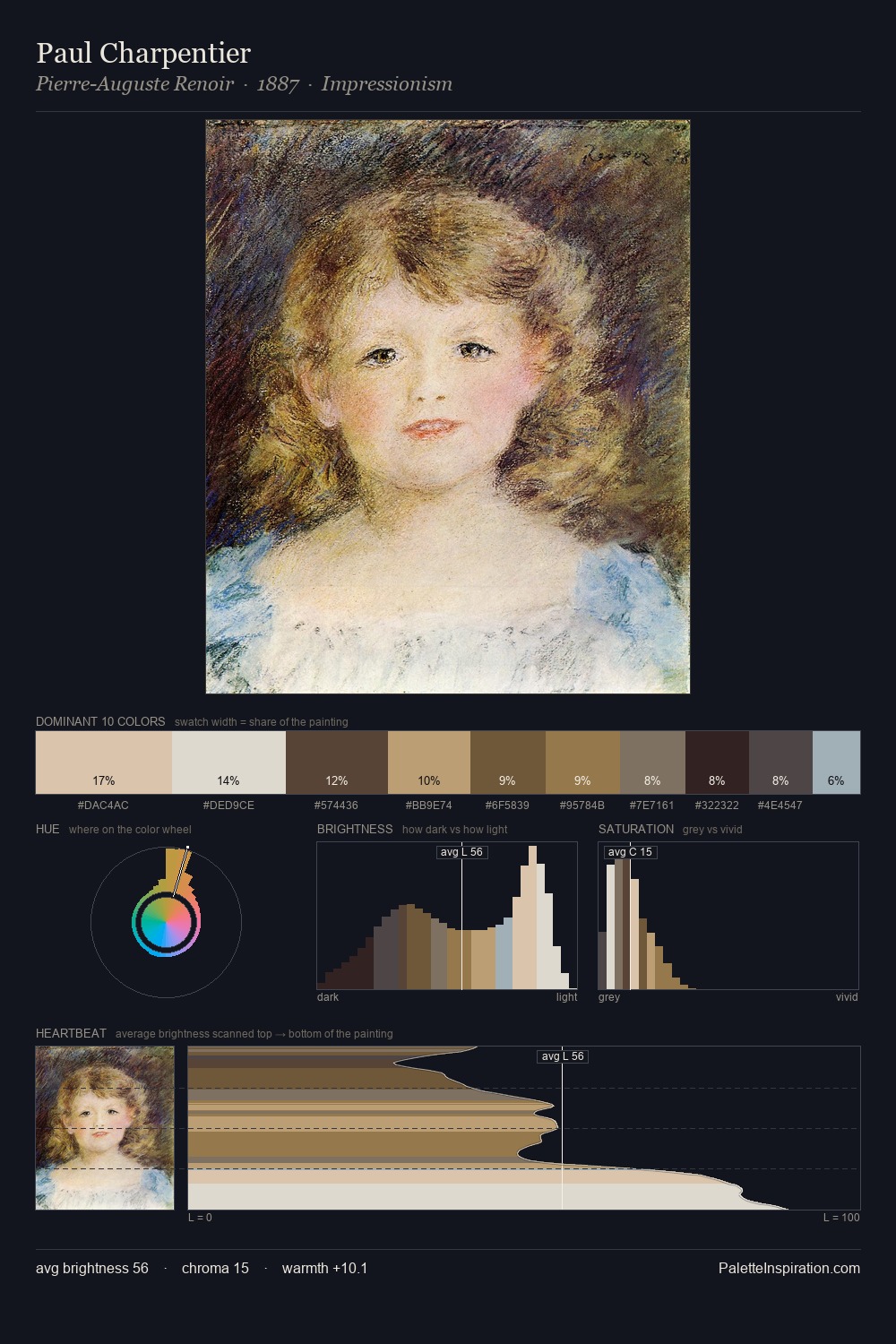Screen dimensions: 896x1344
Task: Click the 6% blue-grey color swatch
Action: pos(836,762)
